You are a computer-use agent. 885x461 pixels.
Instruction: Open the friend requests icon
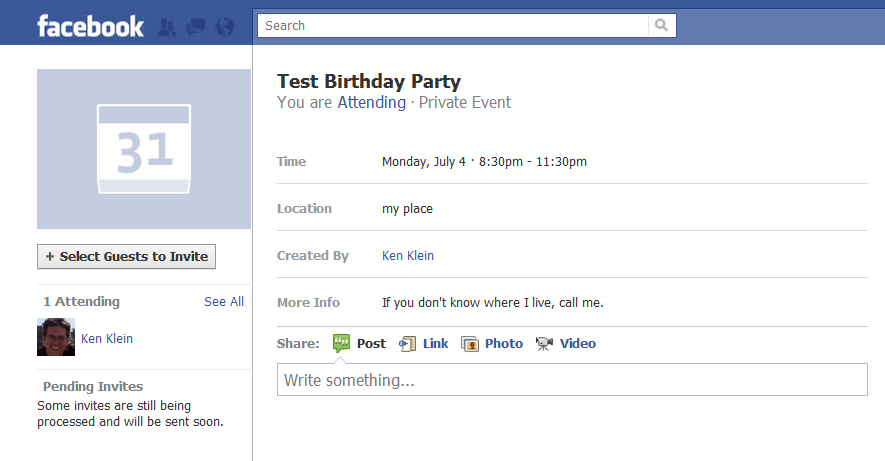click(167, 27)
